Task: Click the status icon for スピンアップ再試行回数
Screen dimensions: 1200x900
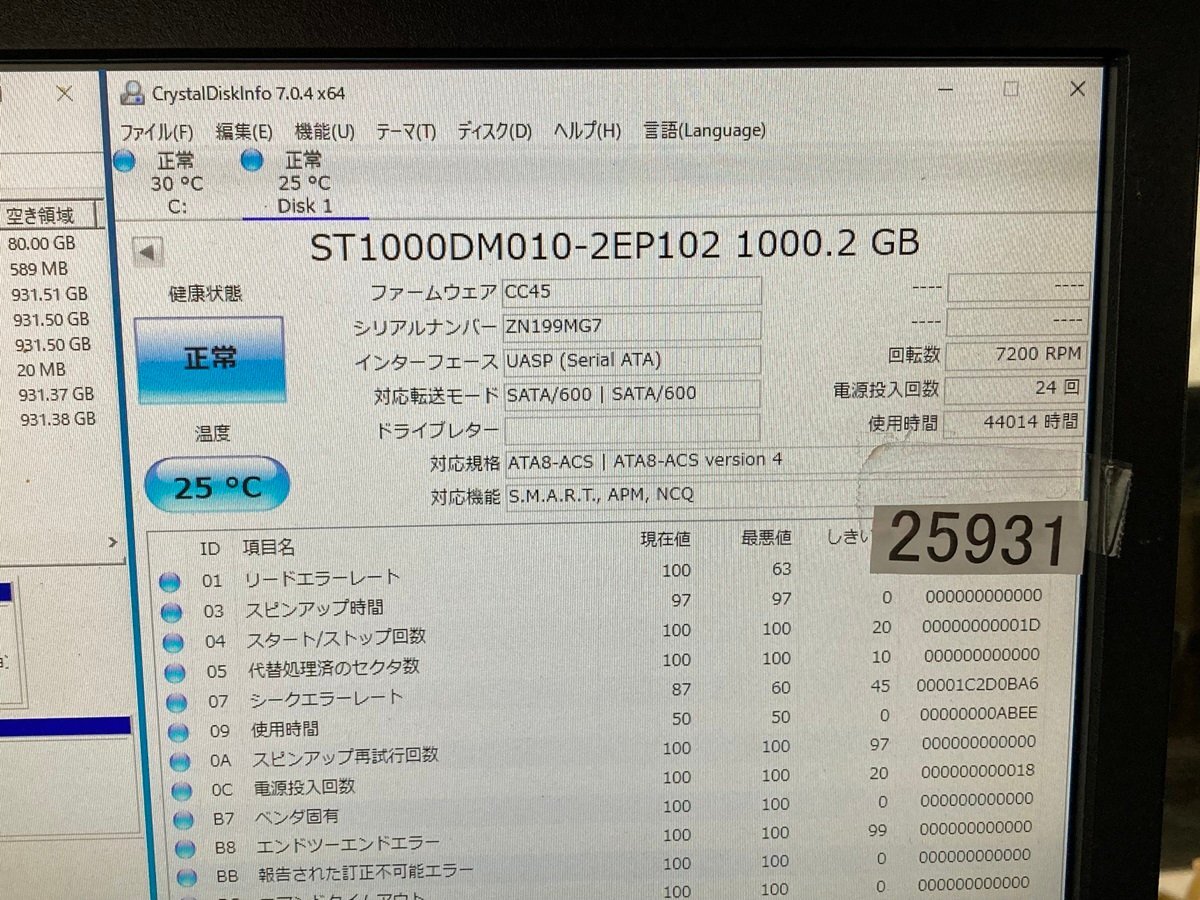Action: [180, 762]
